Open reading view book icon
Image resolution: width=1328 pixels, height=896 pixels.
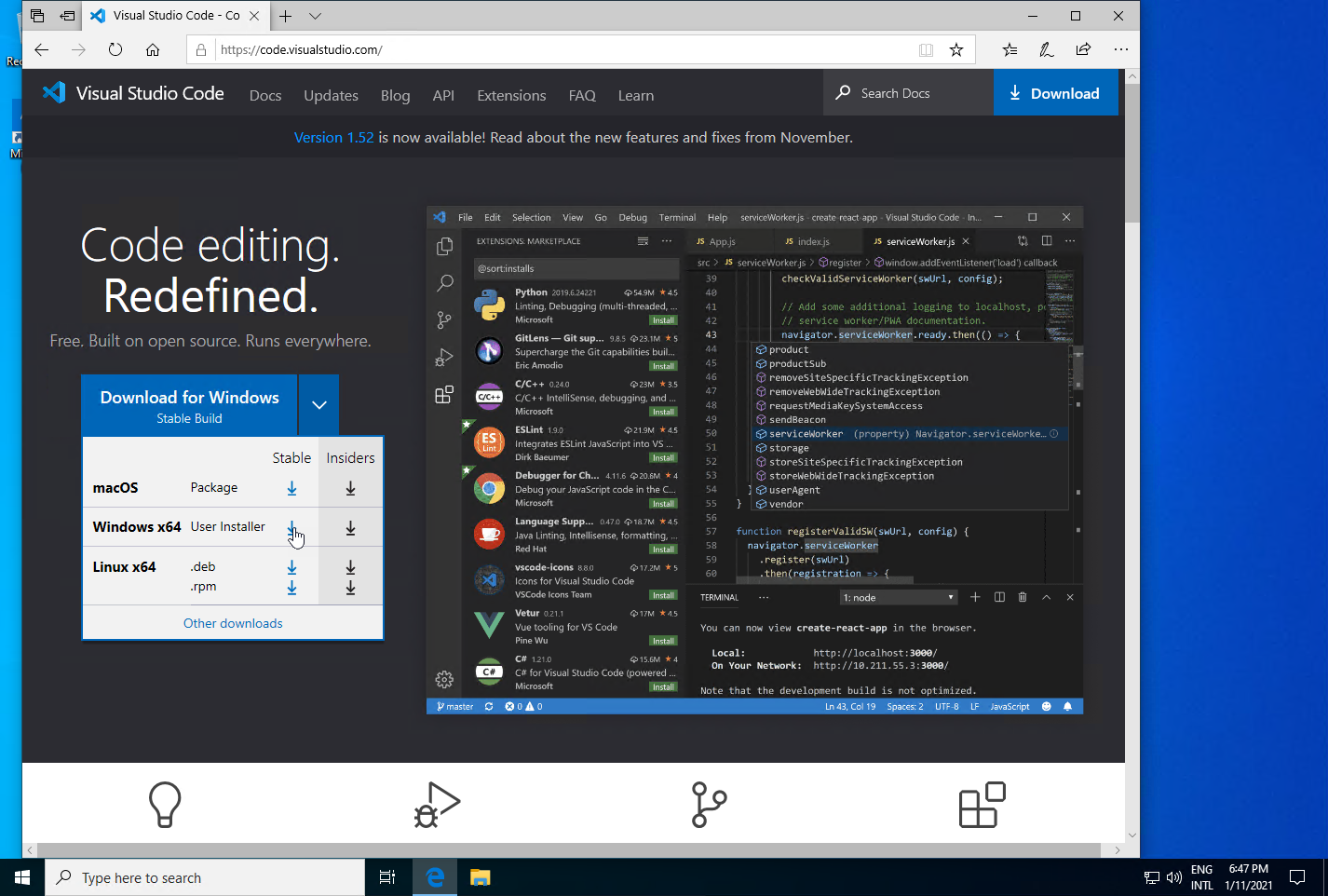(926, 49)
